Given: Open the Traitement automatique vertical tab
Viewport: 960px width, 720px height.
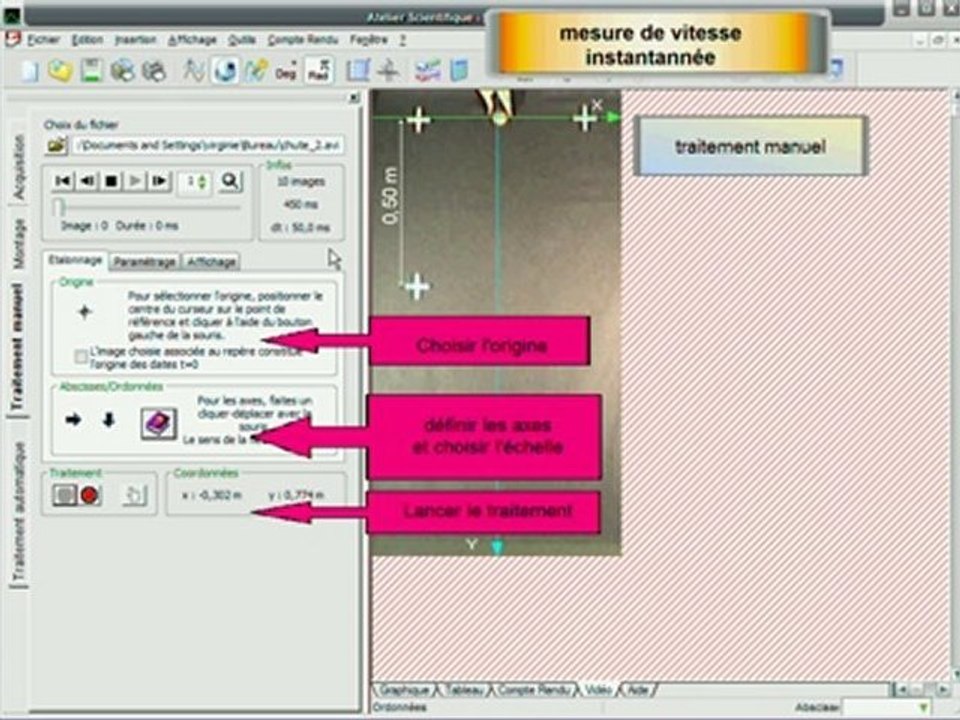Looking at the screenshot, I should [x=18, y=512].
